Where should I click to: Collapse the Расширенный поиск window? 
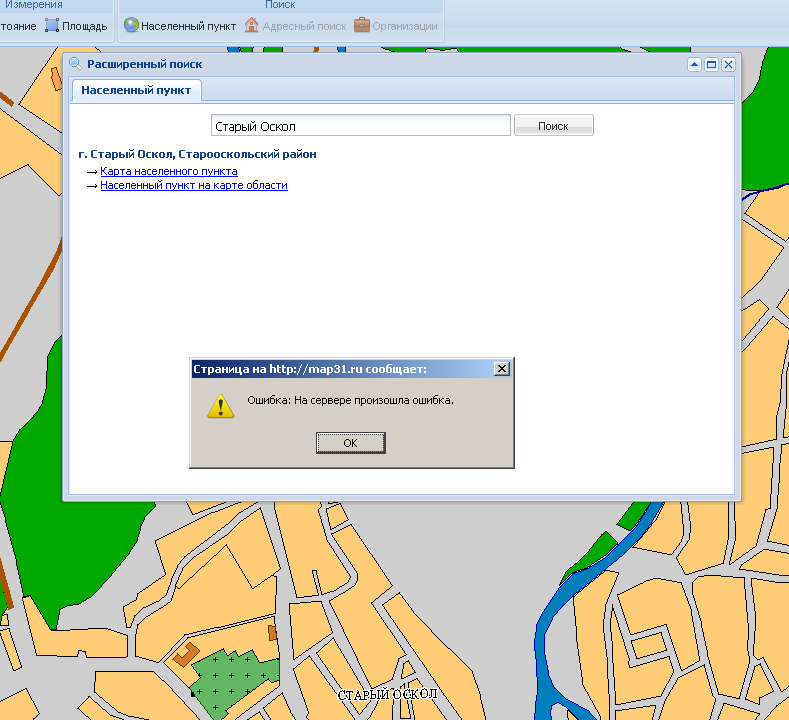[694, 64]
